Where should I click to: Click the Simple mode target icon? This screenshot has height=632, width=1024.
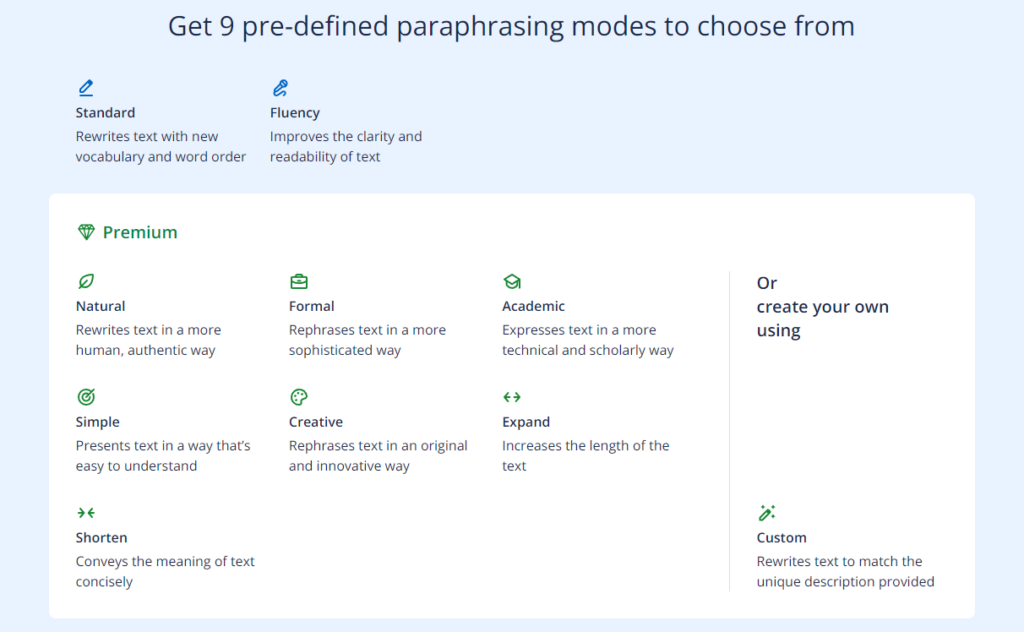coord(86,397)
